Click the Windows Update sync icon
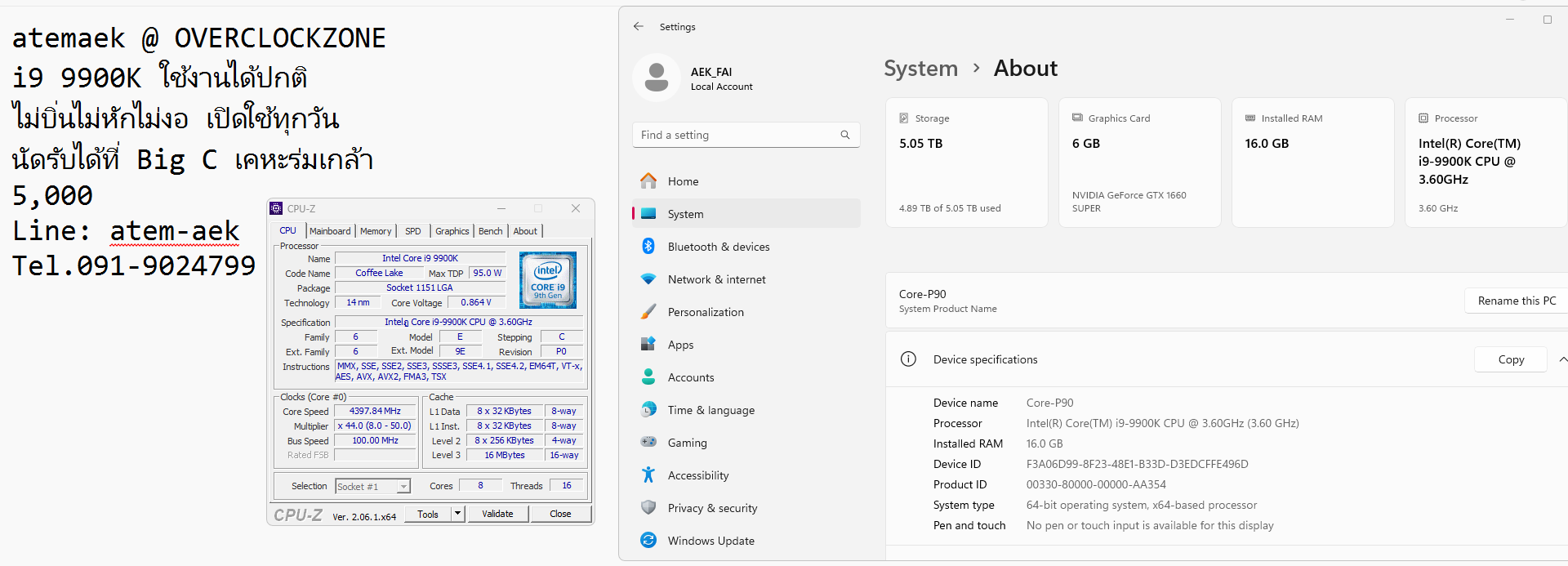 tap(648, 540)
